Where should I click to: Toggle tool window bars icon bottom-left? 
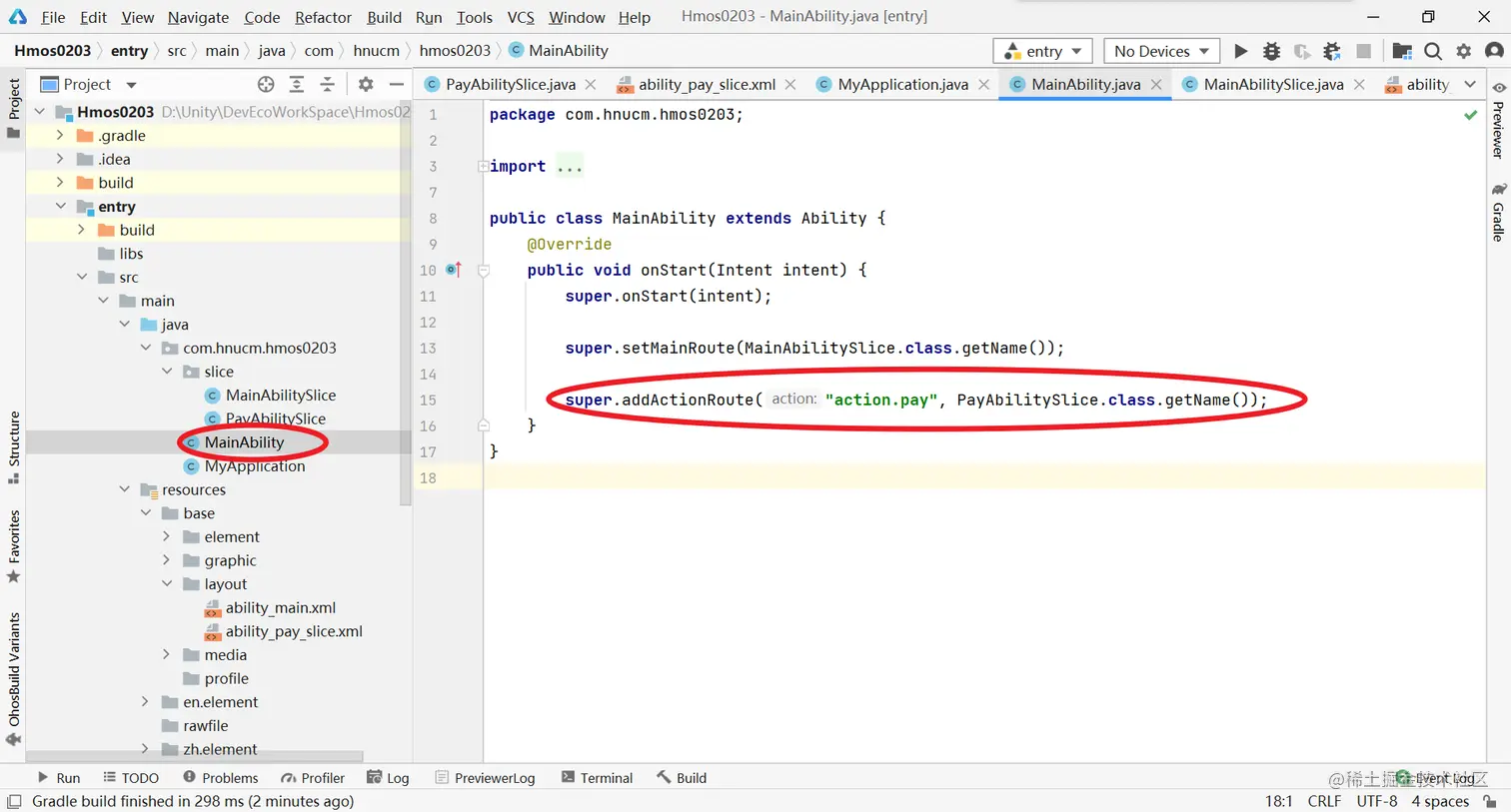(14, 801)
